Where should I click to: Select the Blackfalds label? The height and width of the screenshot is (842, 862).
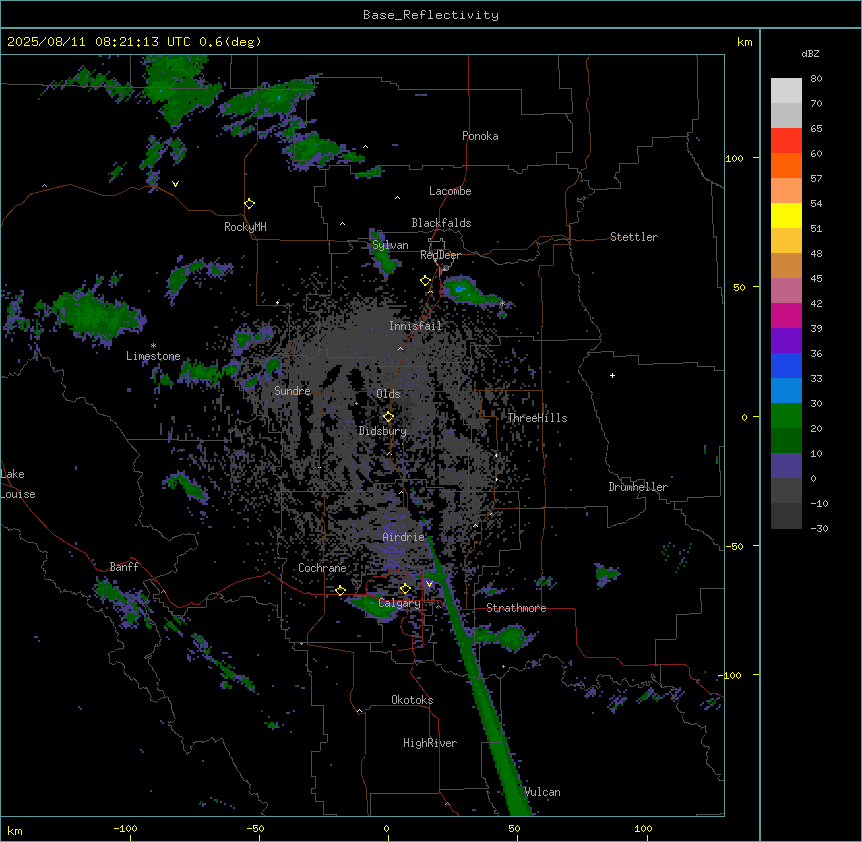pos(441,223)
